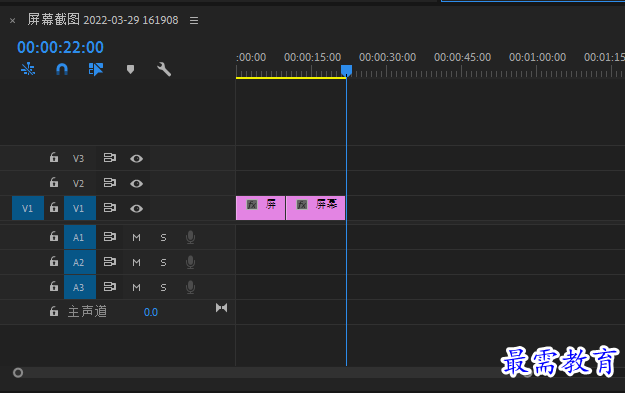Toggle lock on track A1
This screenshot has width=625, height=393.
coord(54,237)
